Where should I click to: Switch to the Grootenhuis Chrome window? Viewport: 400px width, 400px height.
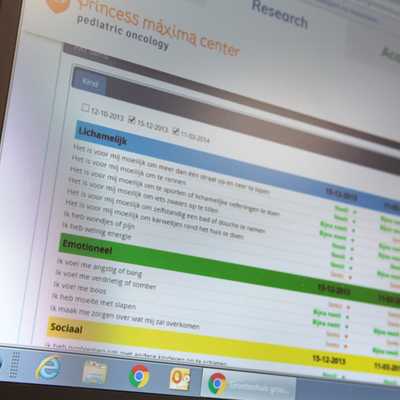[x=248, y=384]
